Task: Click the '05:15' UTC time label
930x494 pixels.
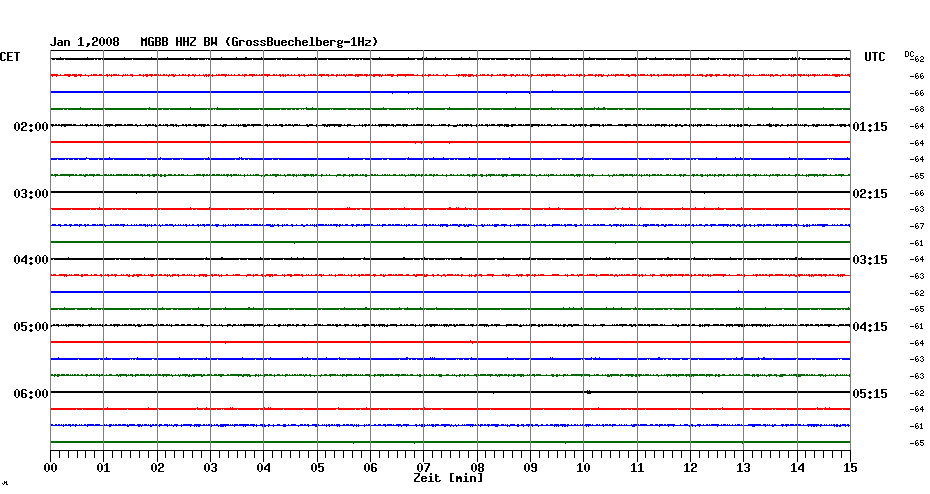Action: click(x=870, y=394)
